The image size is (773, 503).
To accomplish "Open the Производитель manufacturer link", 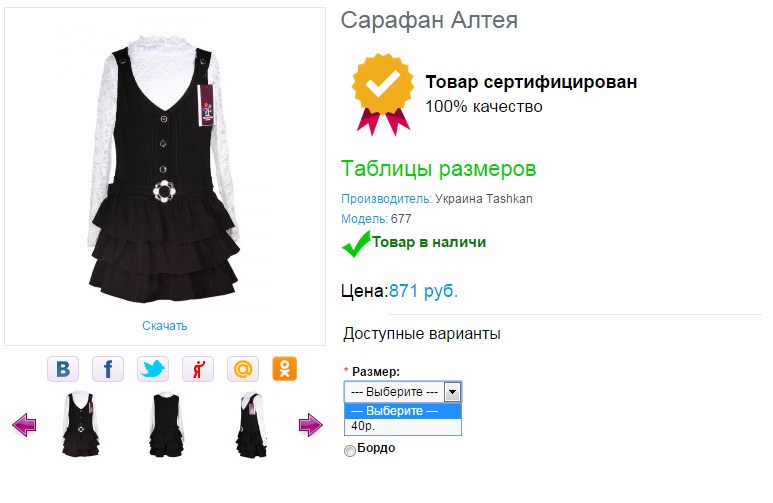I will (386, 199).
